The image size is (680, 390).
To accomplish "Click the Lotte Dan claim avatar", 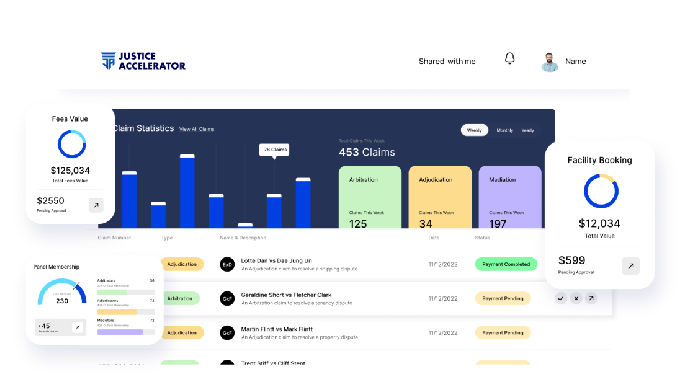I will (x=227, y=264).
